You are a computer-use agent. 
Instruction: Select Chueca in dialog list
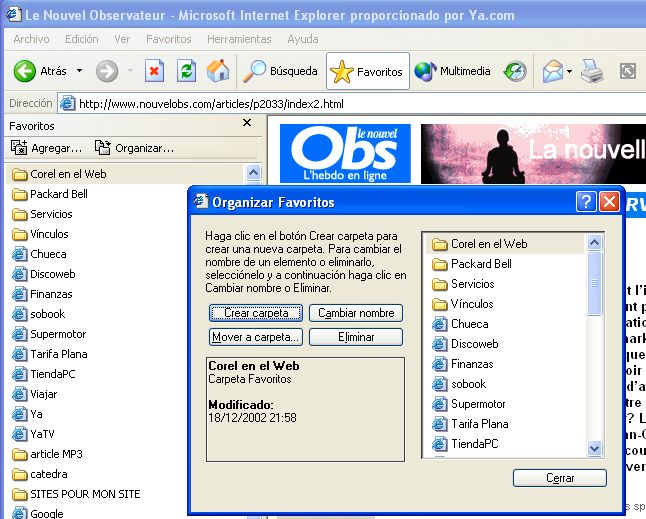(x=460, y=324)
